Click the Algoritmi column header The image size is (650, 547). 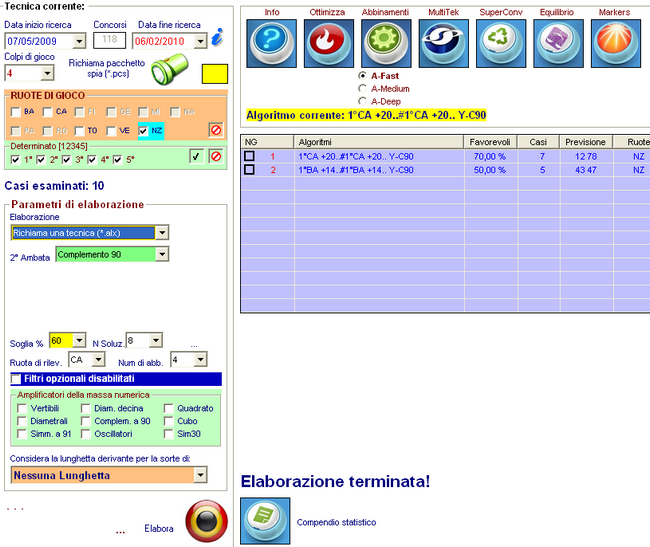(x=378, y=142)
